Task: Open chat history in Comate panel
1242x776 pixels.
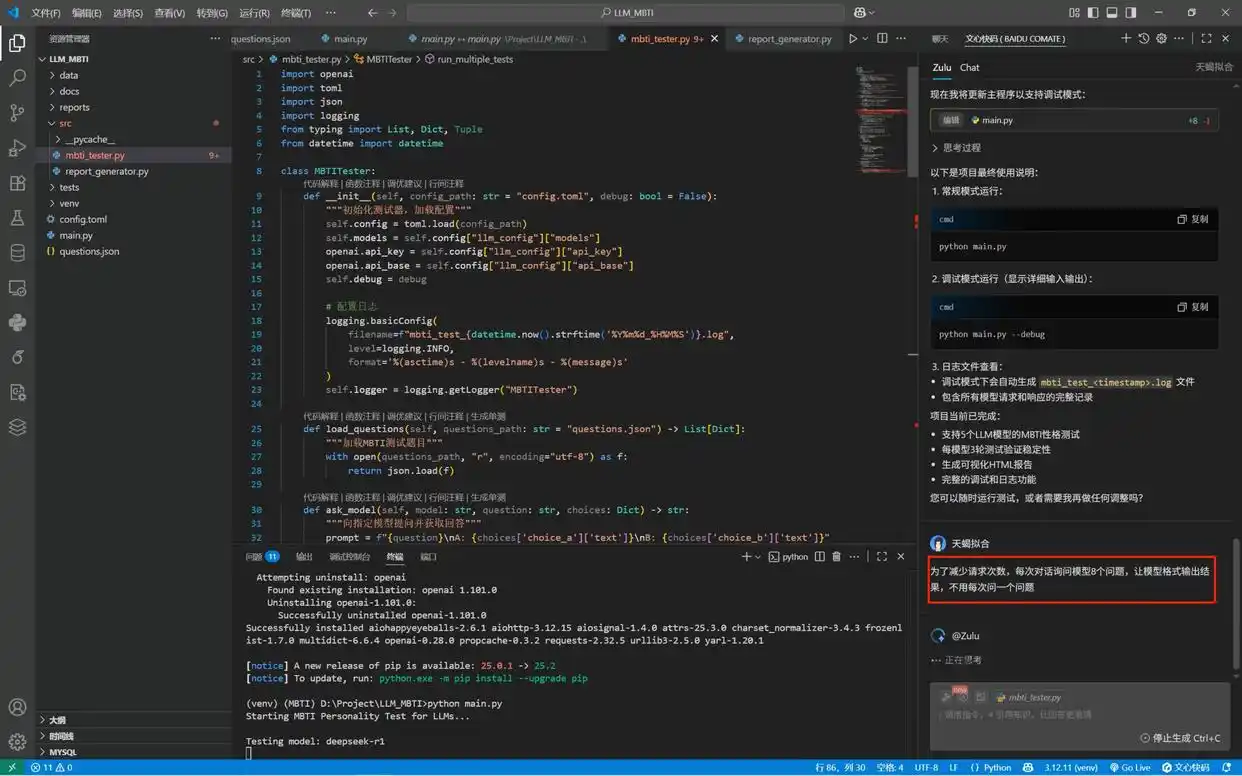Action: (x=1144, y=39)
